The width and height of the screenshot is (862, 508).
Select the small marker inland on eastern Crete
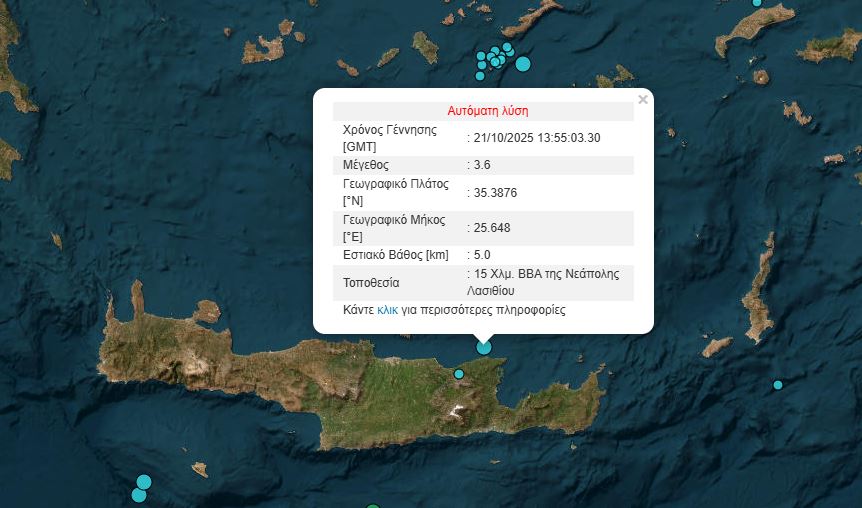tap(459, 374)
